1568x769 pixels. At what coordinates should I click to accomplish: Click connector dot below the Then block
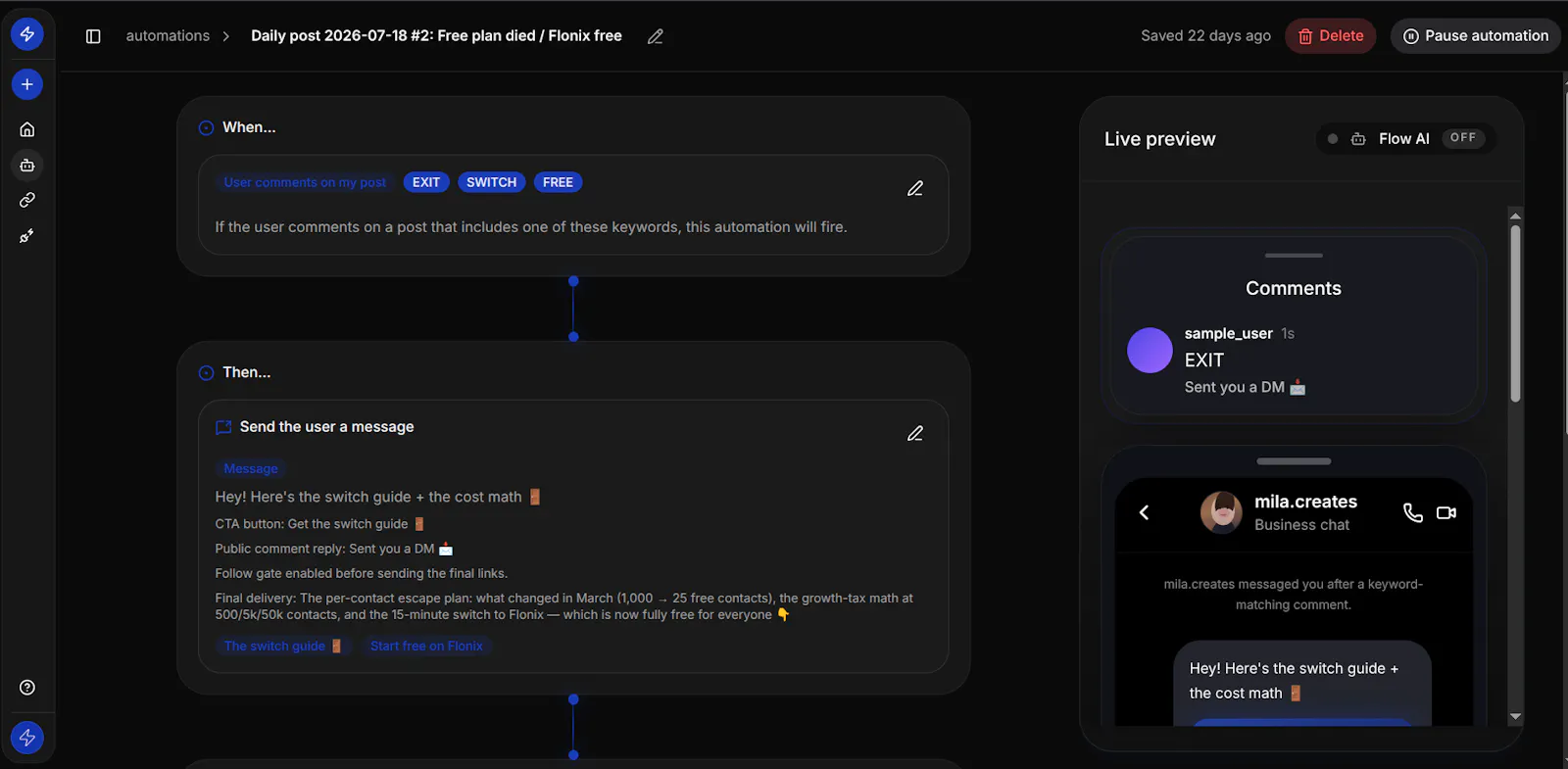pos(573,699)
